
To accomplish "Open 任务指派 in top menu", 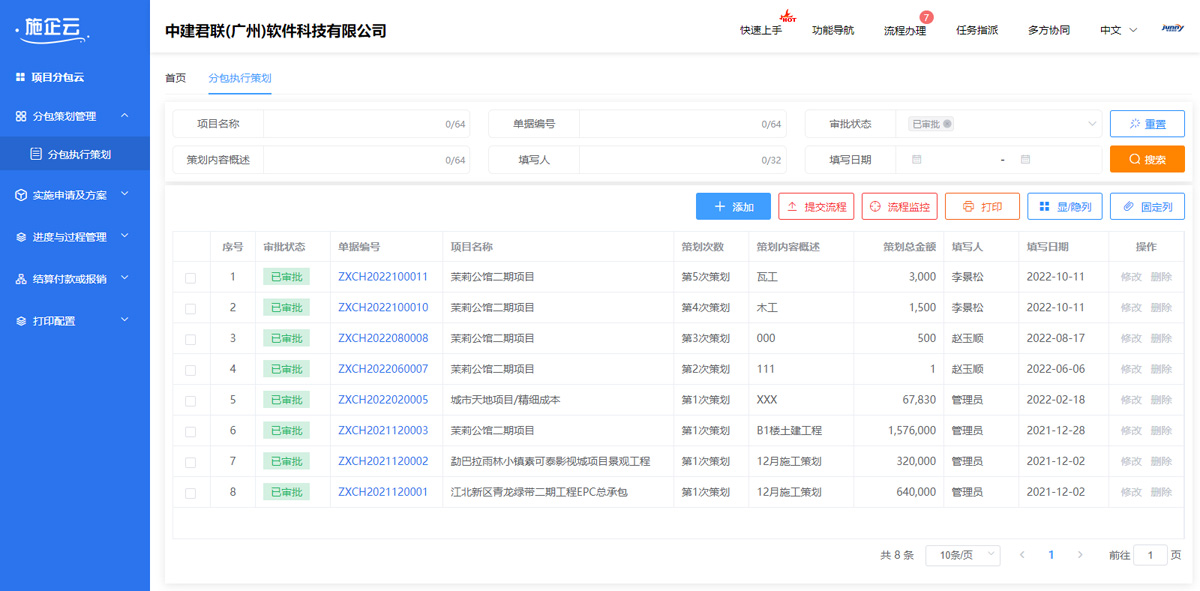I will 977,30.
